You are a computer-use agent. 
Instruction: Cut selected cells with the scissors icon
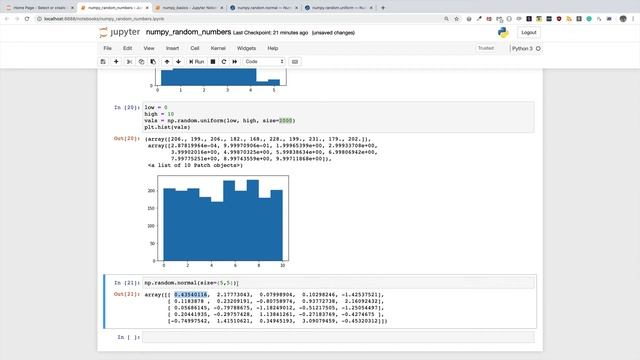[129, 62]
